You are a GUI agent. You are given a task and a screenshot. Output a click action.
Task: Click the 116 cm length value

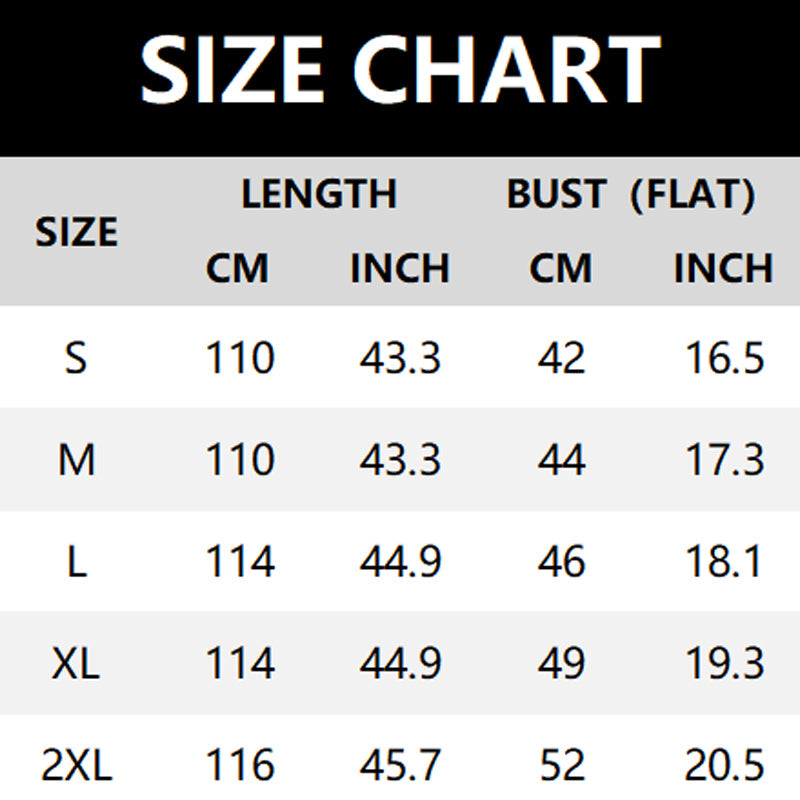tap(240, 766)
